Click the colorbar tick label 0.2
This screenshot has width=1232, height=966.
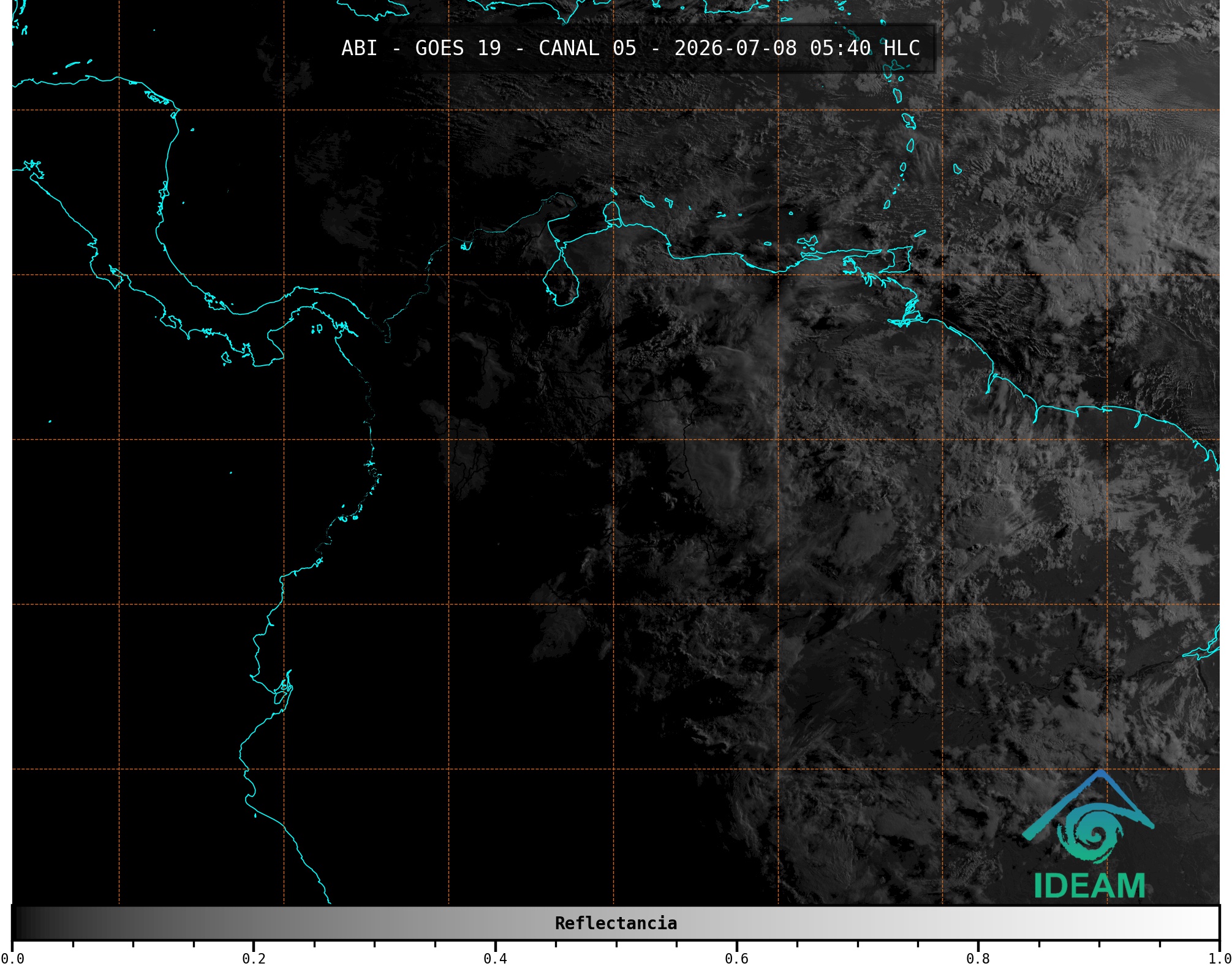[254, 959]
